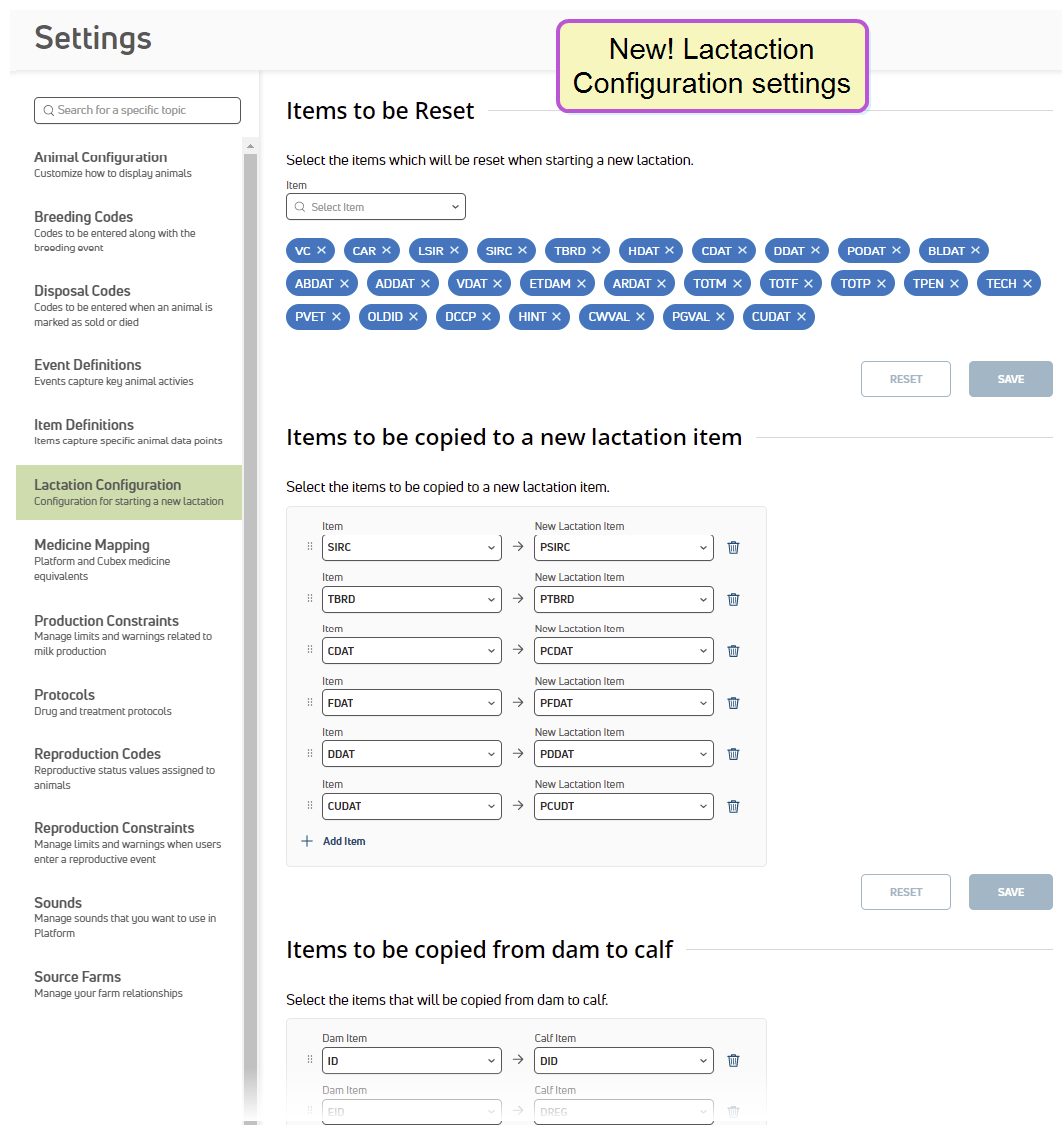Open Reproduction Constraints settings
This screenshot has width=1062, height=1125.
click(x=129, y=843)
